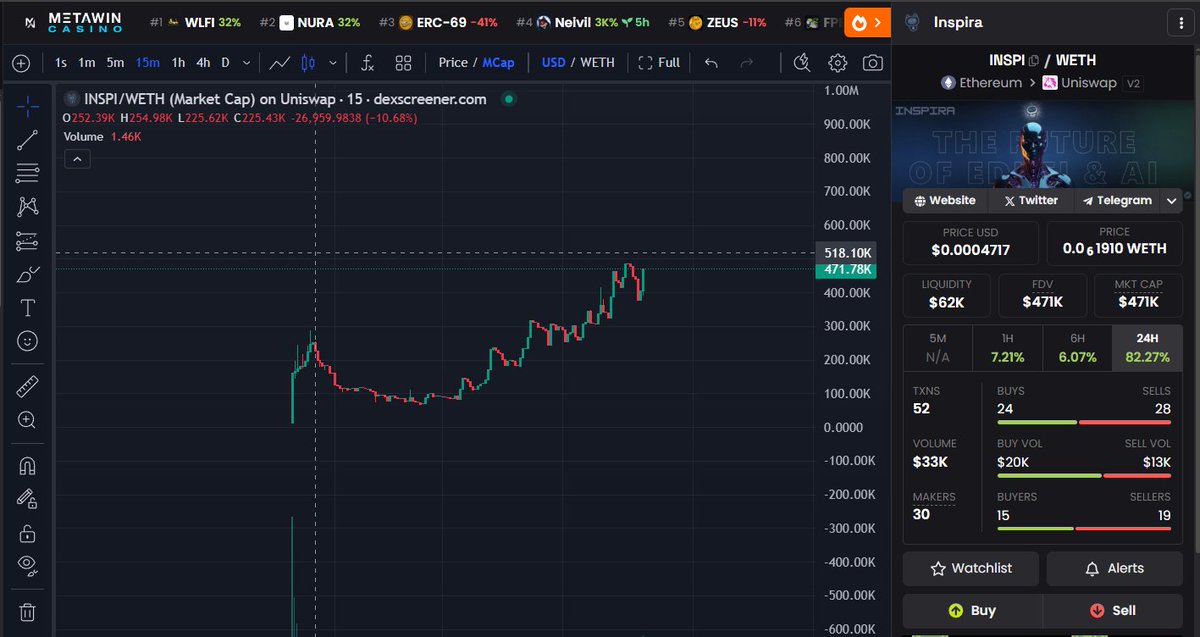Take a chart snapshot with camera icon
Image resolution: width=1200 pixels, height=637 pixels.
[873, 63]
